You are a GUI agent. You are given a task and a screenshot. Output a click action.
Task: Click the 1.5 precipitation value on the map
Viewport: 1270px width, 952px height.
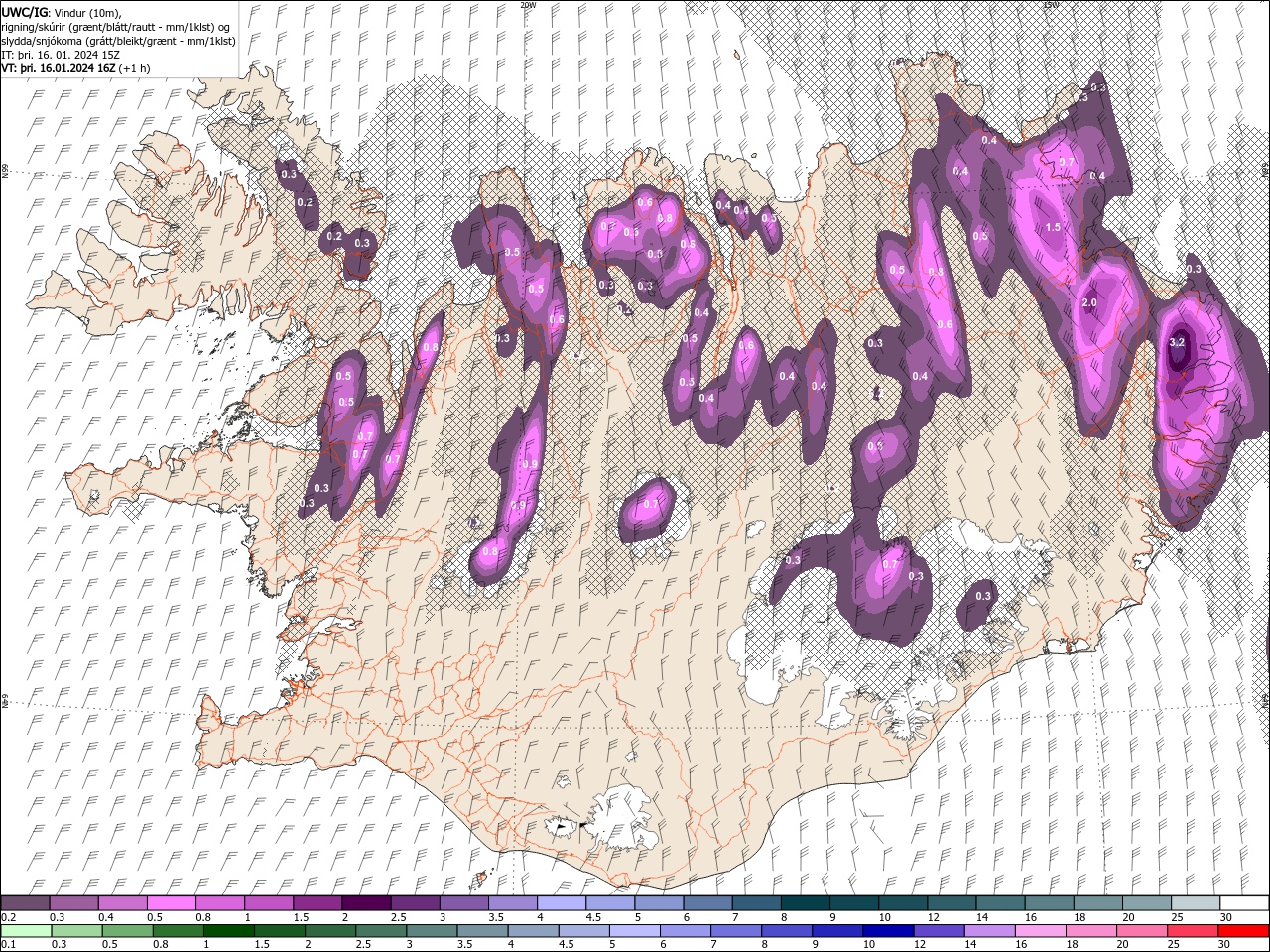[1053, 227]
